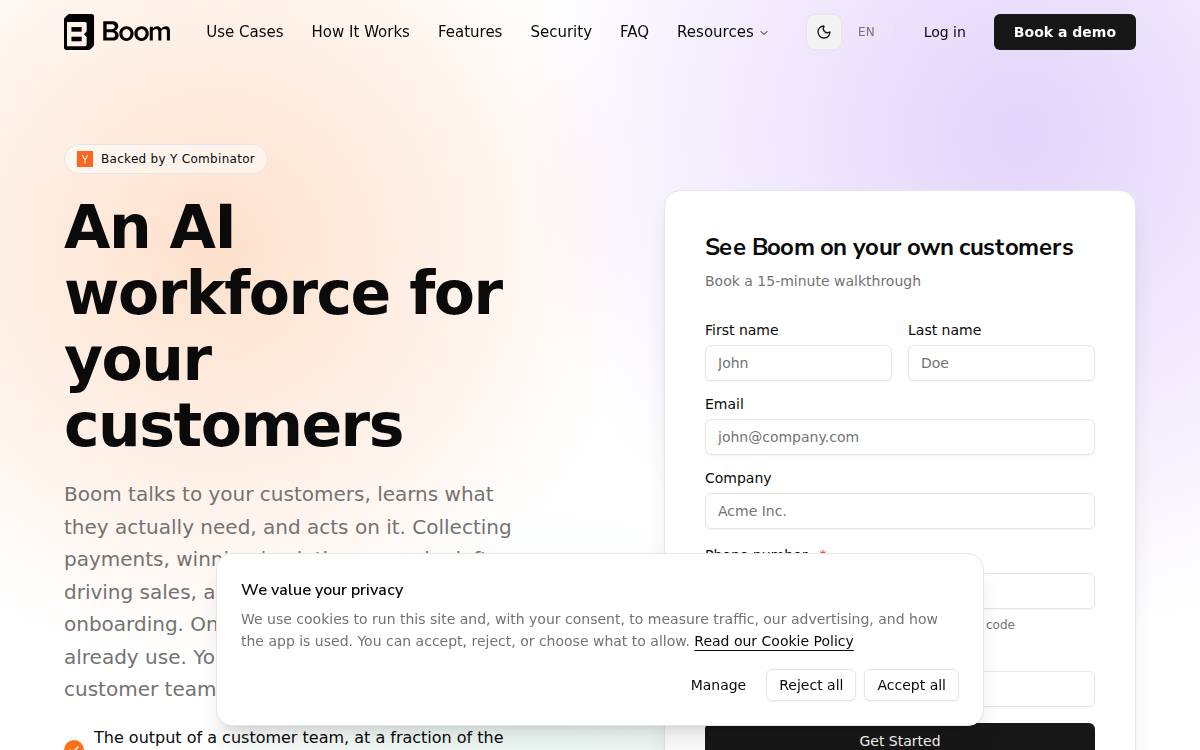Image resolution: width=1200 pixels, height=750 pixels.
Task: Expand the Resources dropdown menu
Action: pyautogui.click(x=722, y=32)
